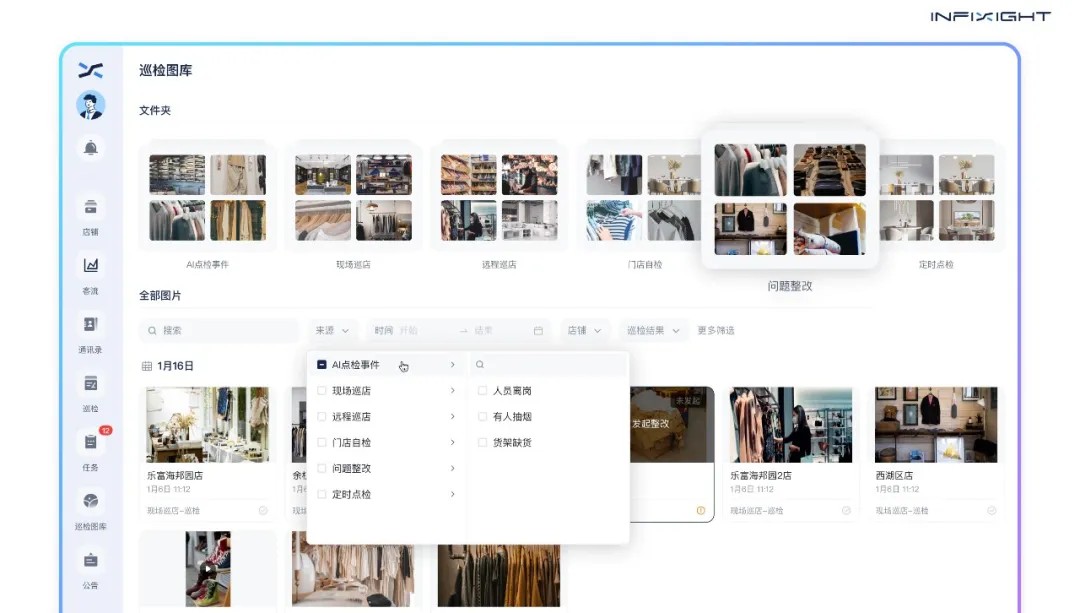Screen dimensions: 1080x613
Task: Open the 任务 sidebar icon with badge
Action: click(x=90, y=442)
